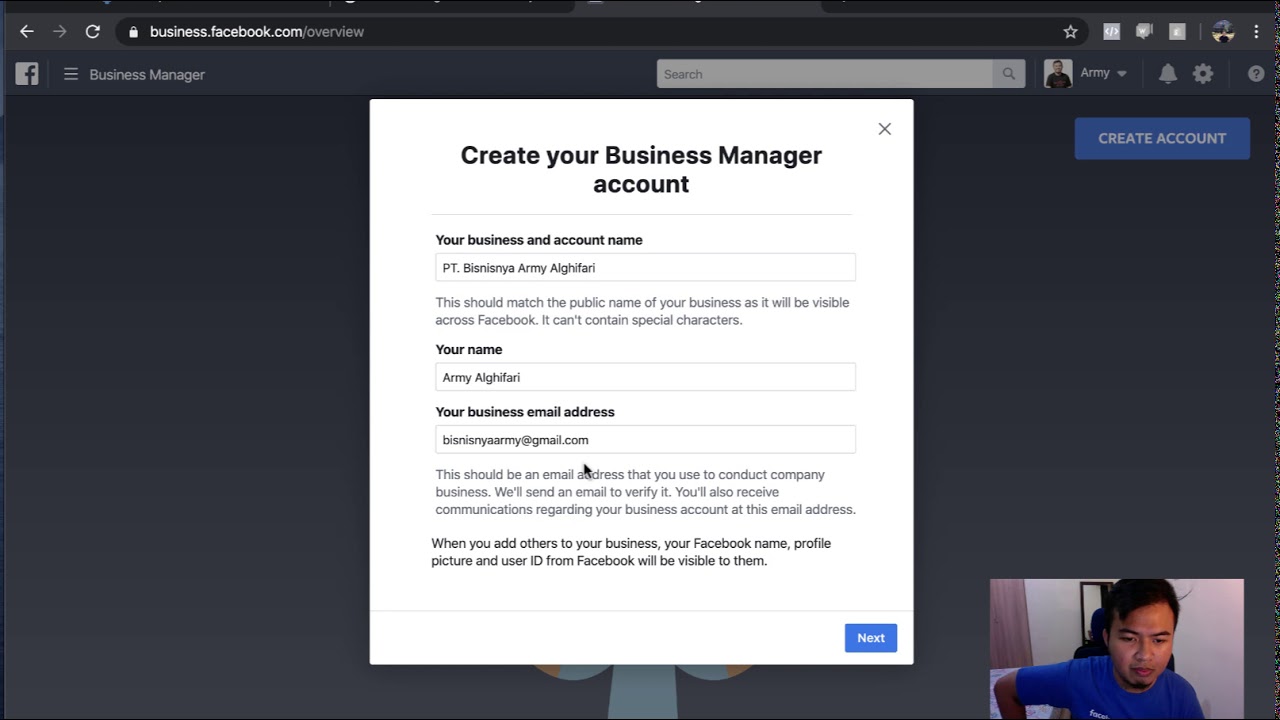The image size is (1280, 720).
Task: Open the Army account dropdown
Action: pyautogui.click(x=1104, y=73)
